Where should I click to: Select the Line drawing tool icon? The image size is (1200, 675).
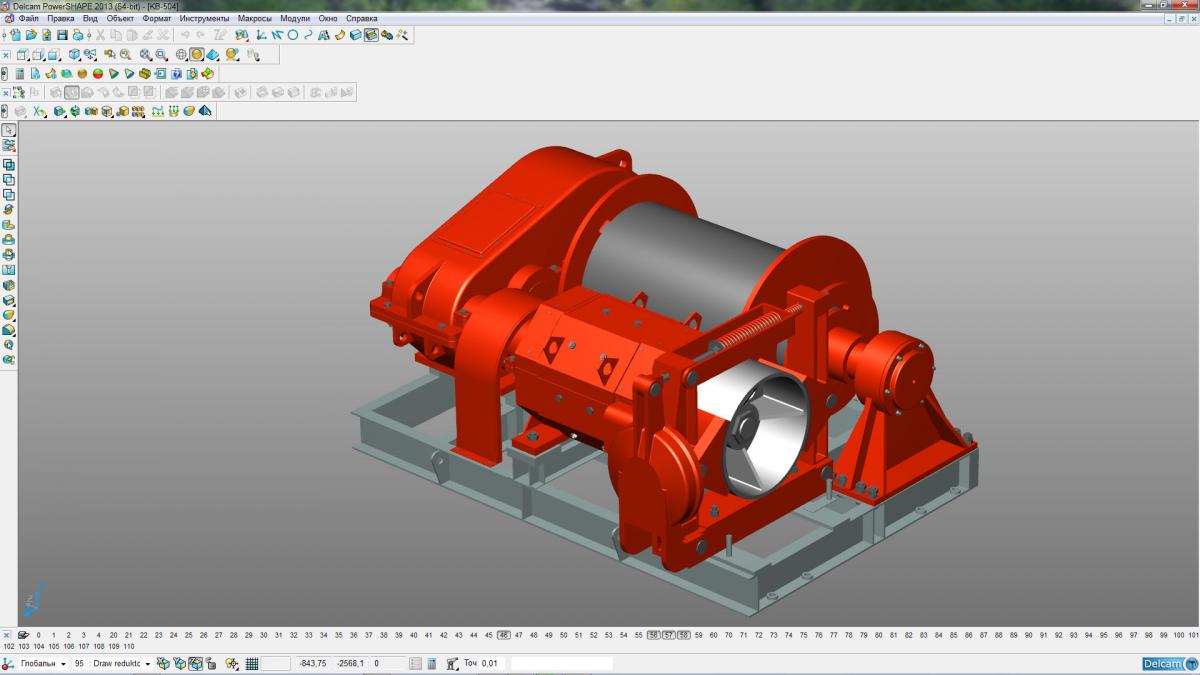277,35
